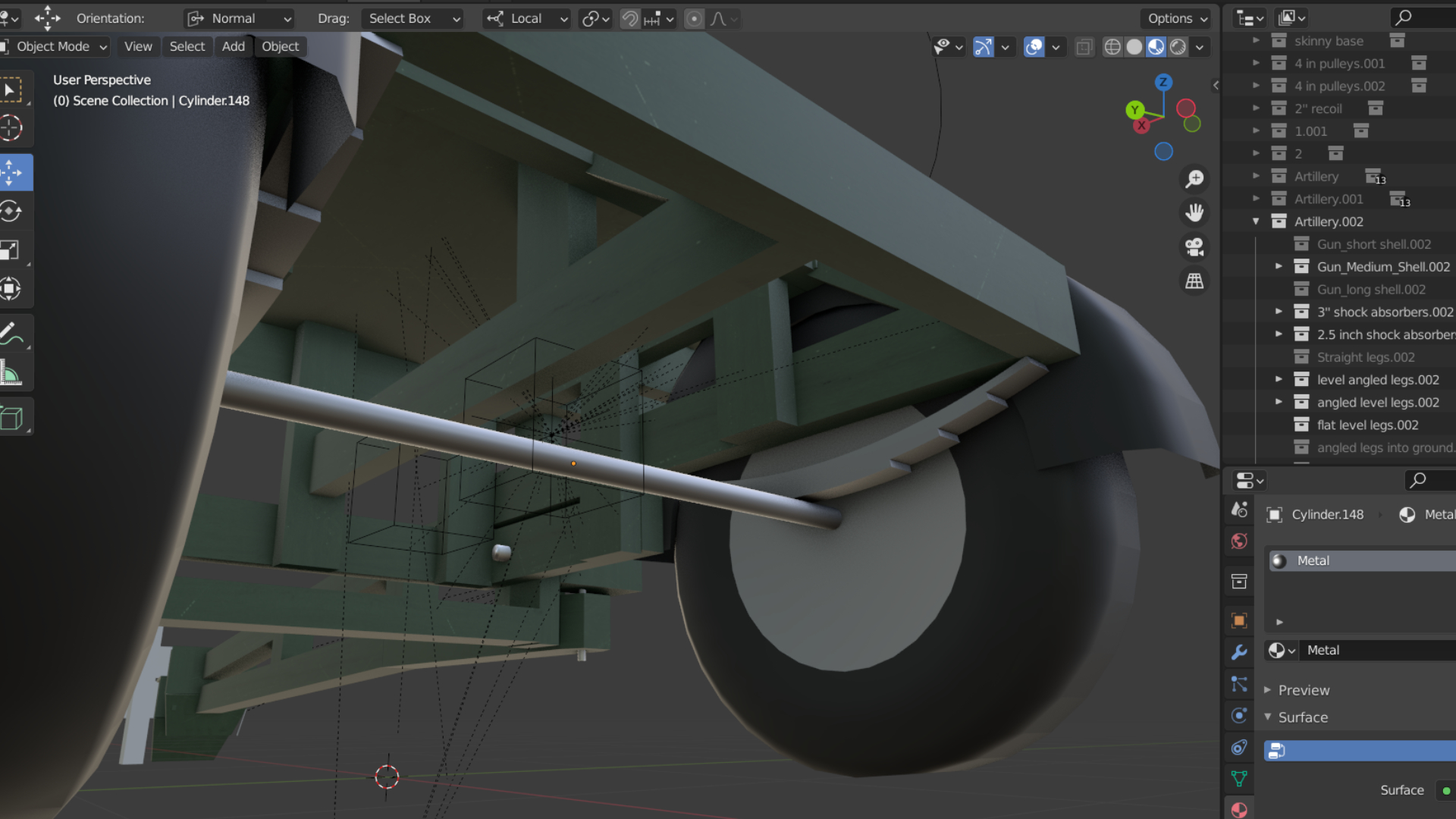
Task: Open the Add menu
Action: pos(233,46)
